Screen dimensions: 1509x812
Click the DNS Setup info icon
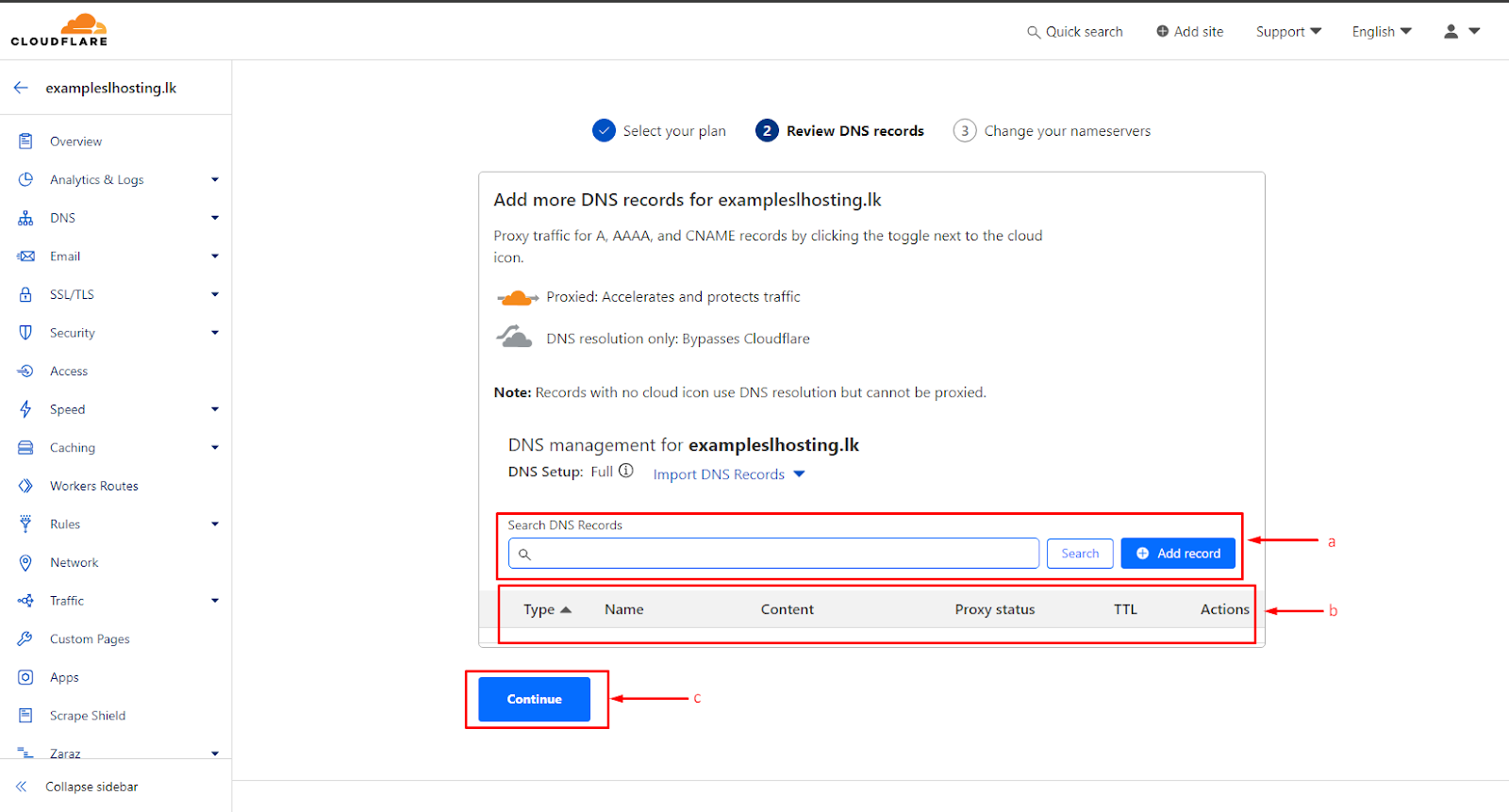[625, 471]
